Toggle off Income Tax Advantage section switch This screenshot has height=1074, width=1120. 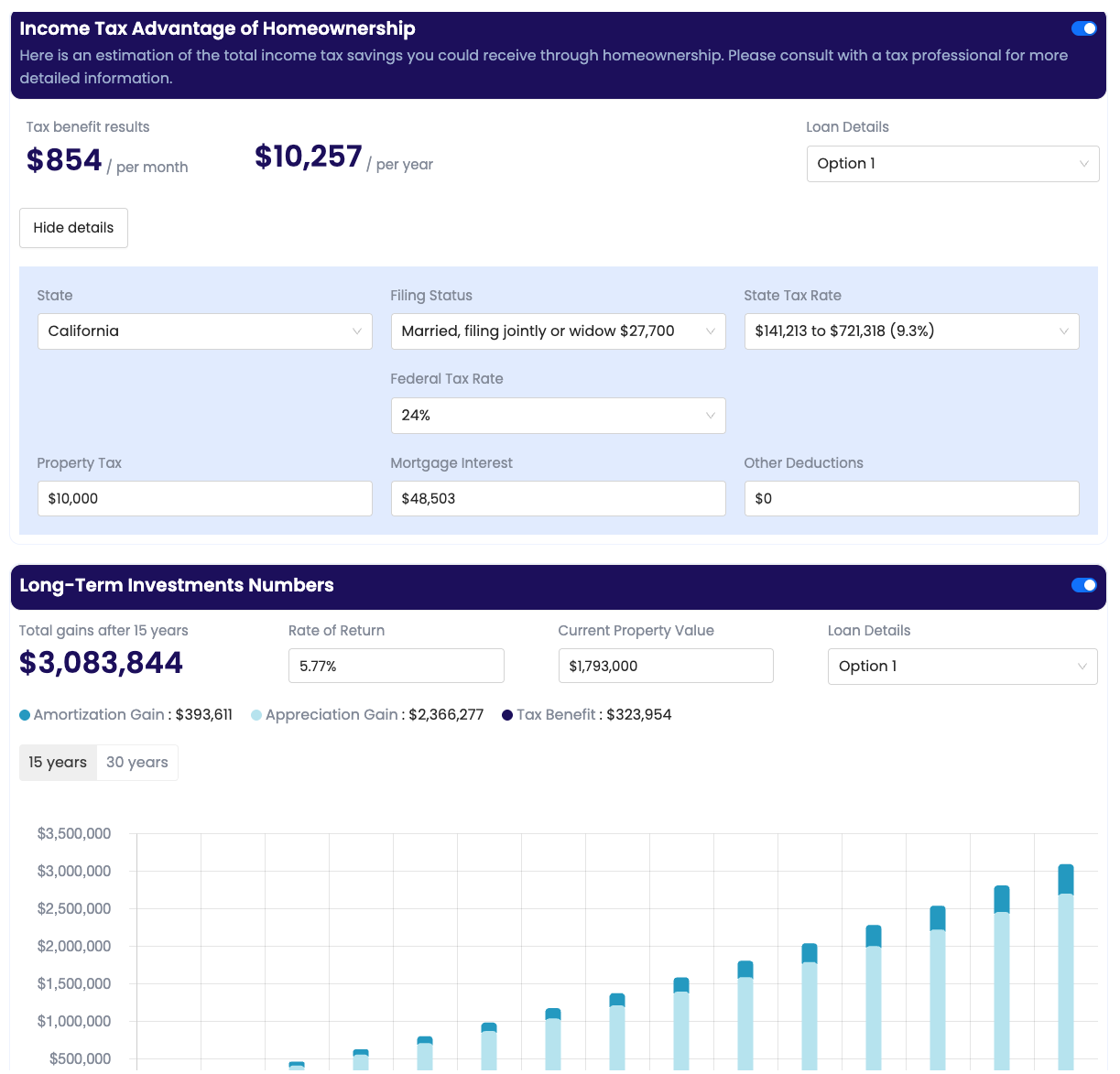1083,28
